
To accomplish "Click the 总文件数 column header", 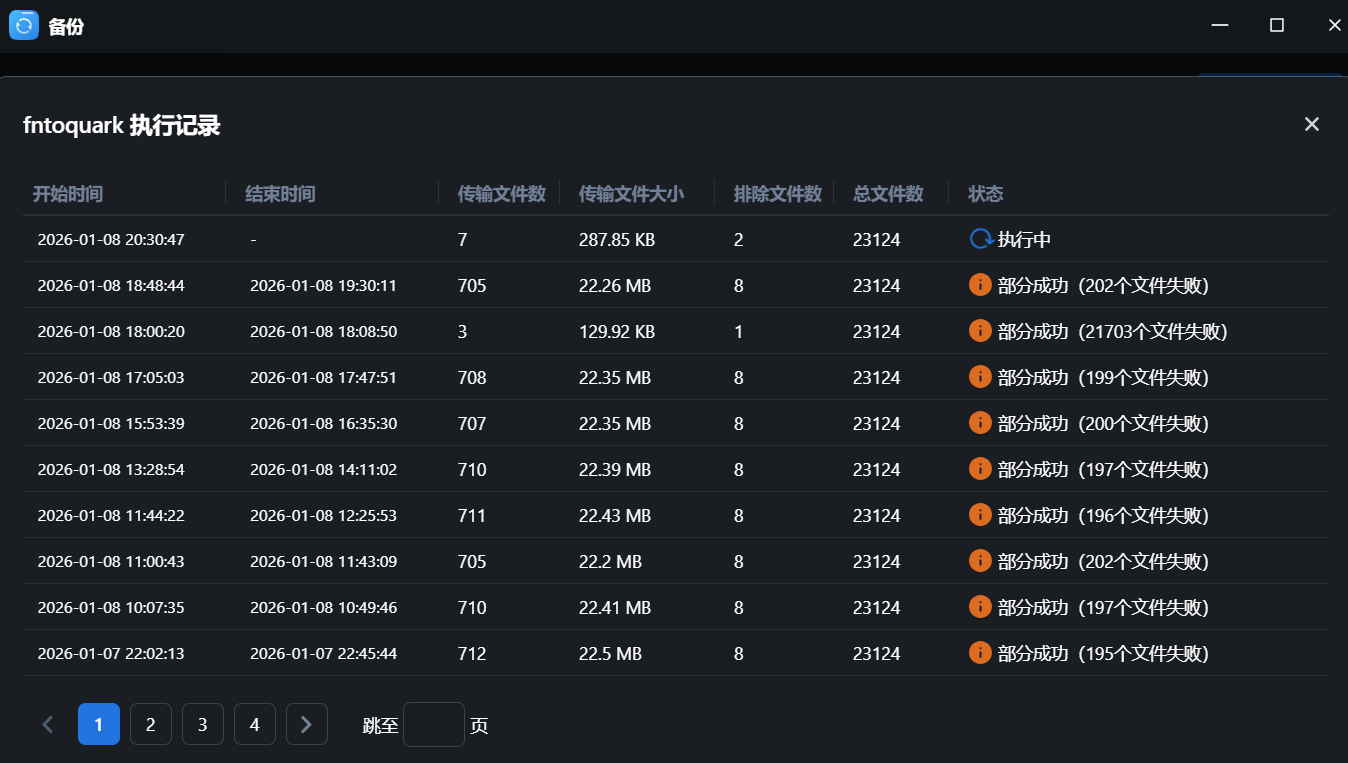I will 888,194.
